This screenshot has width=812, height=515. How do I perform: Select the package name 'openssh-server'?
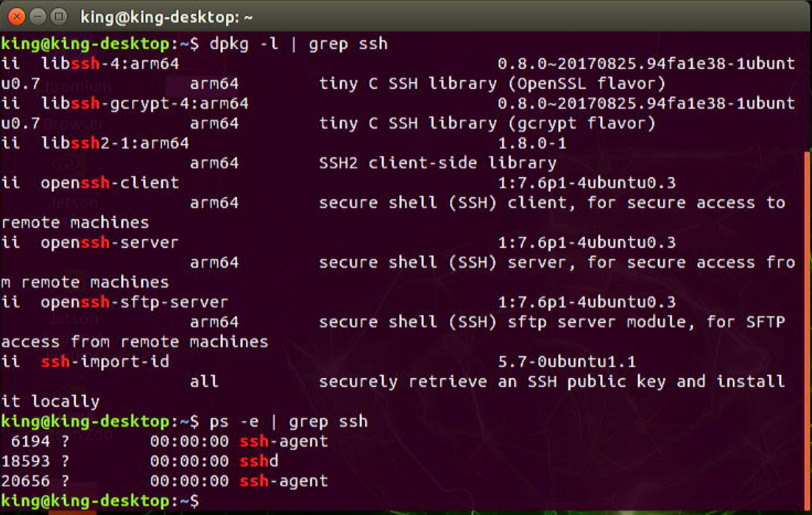[110, 242]
